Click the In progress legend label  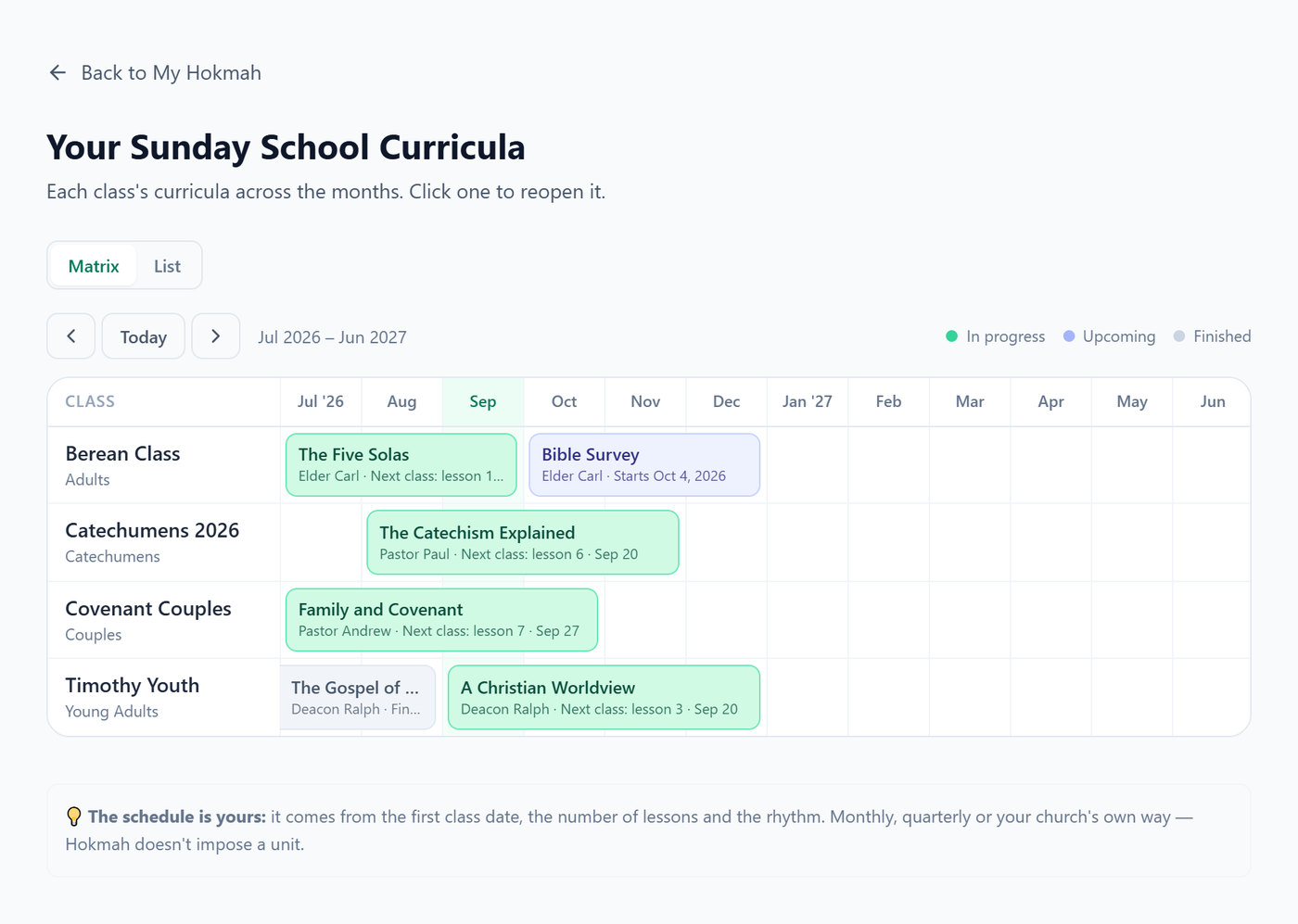[1006, 336]
